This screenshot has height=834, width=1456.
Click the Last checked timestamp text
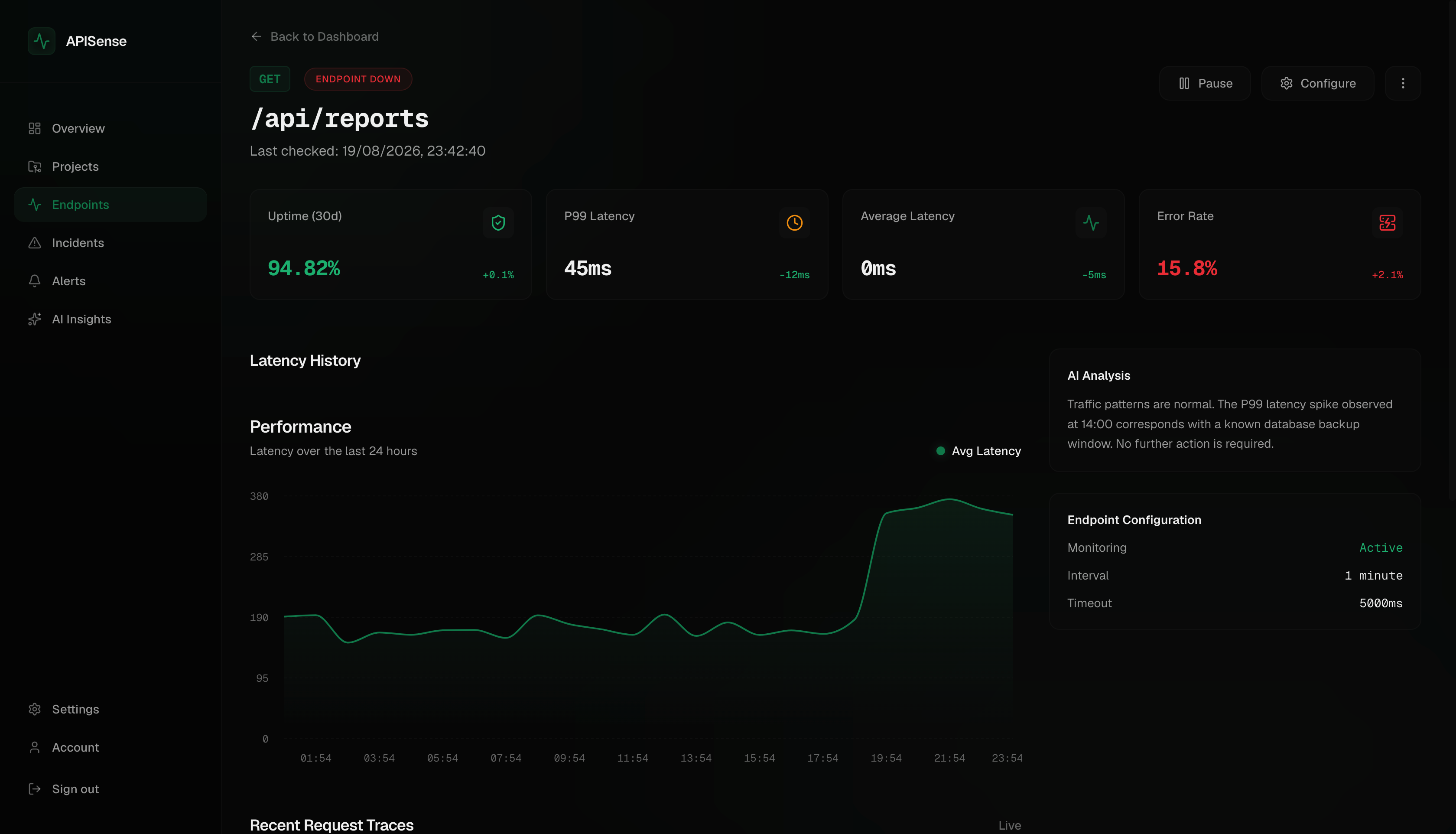(367, 151)
